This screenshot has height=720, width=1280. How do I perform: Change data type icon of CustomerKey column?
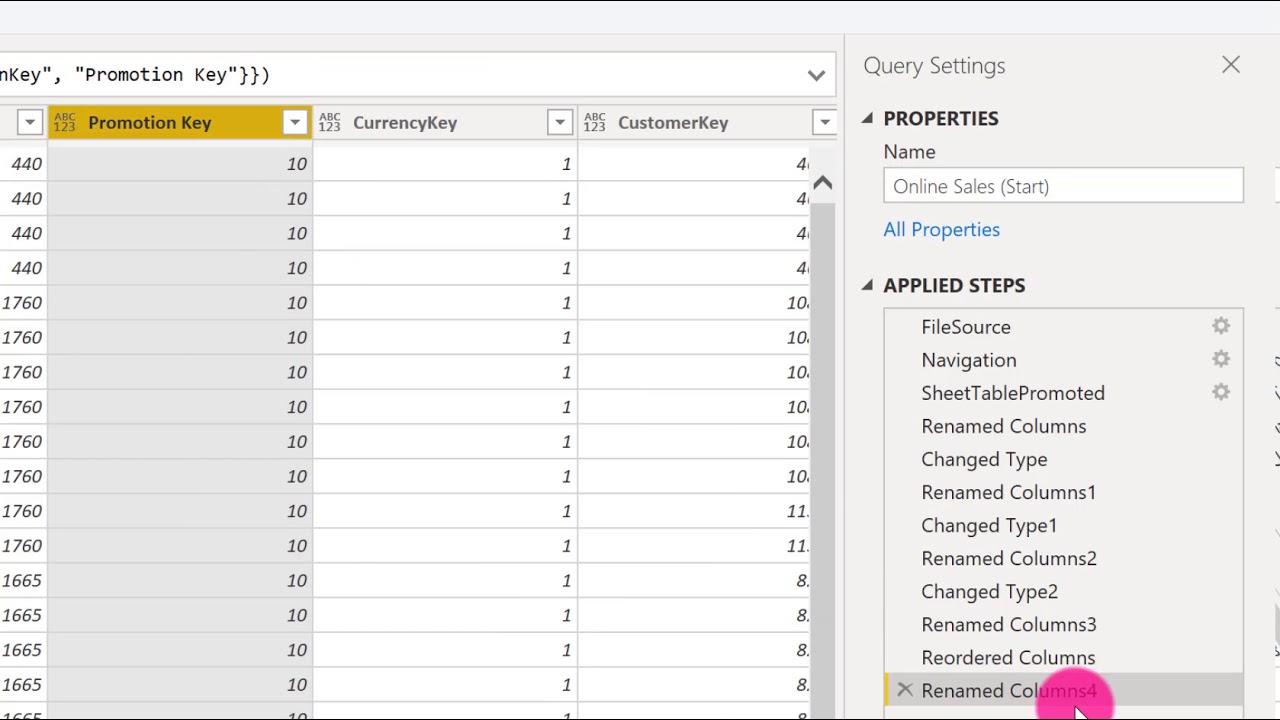coord(594,122)
